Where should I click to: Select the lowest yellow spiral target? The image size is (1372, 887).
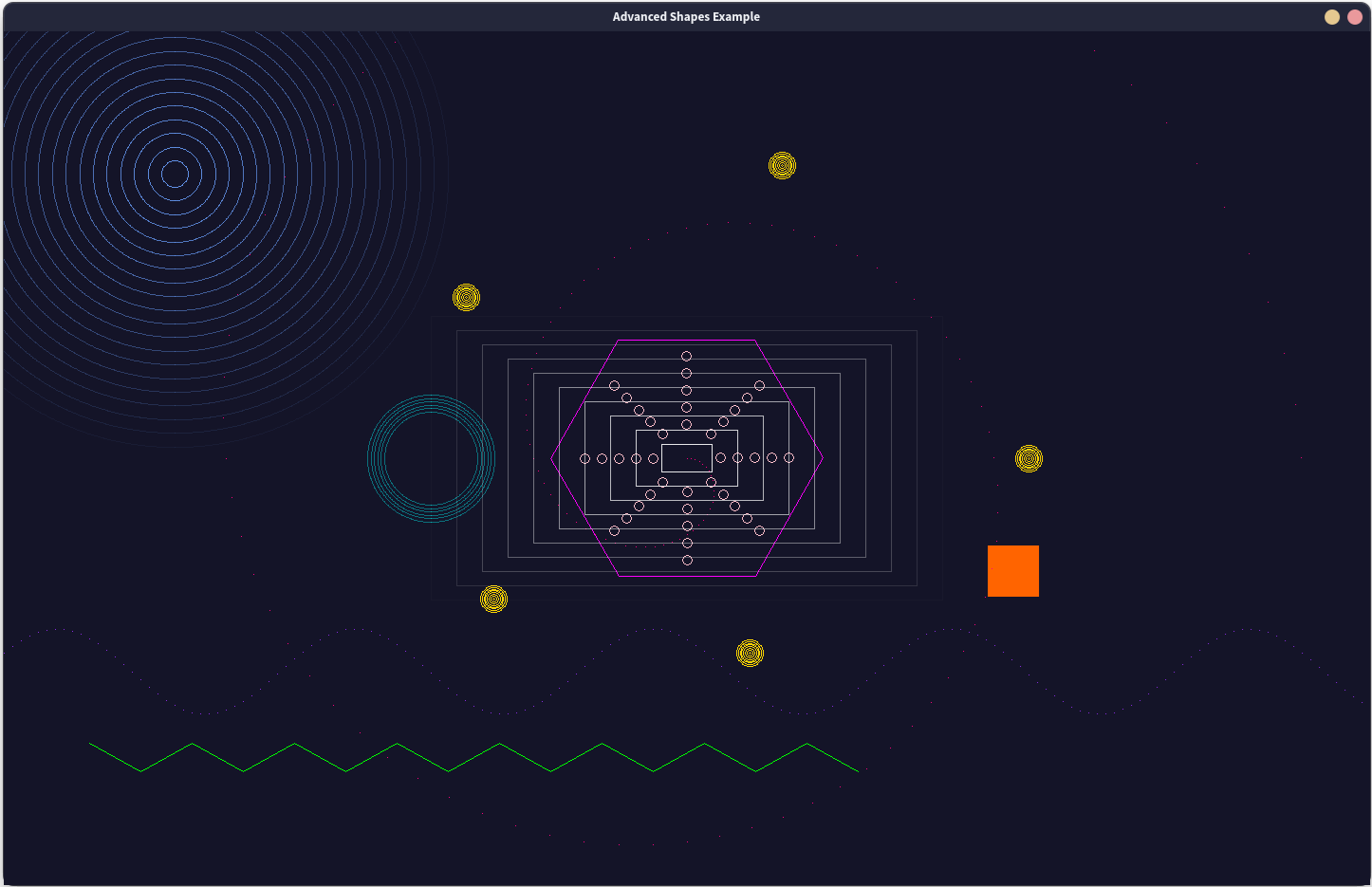[x=750, y=654]
